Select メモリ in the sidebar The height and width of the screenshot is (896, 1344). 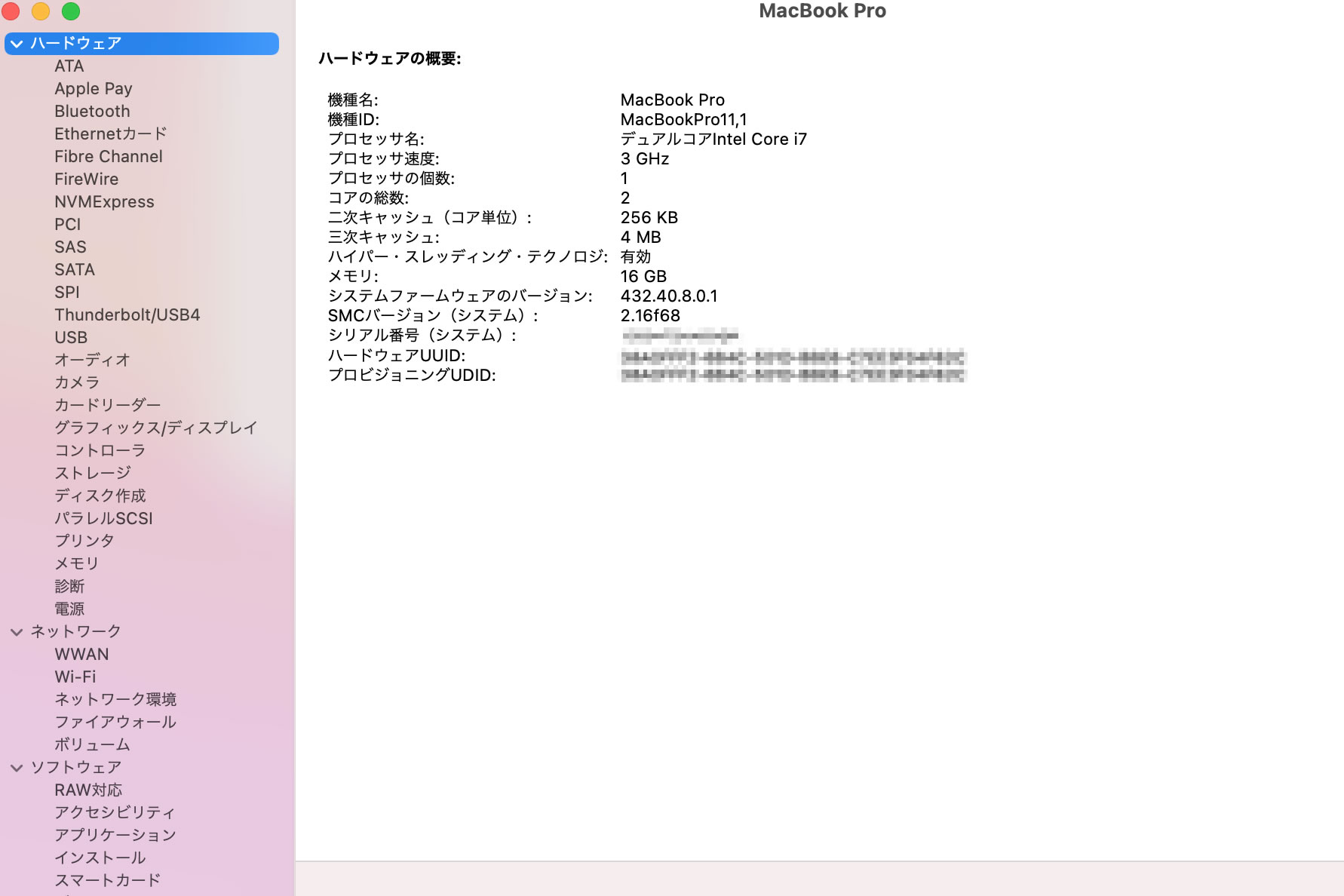tap(77, 564)
